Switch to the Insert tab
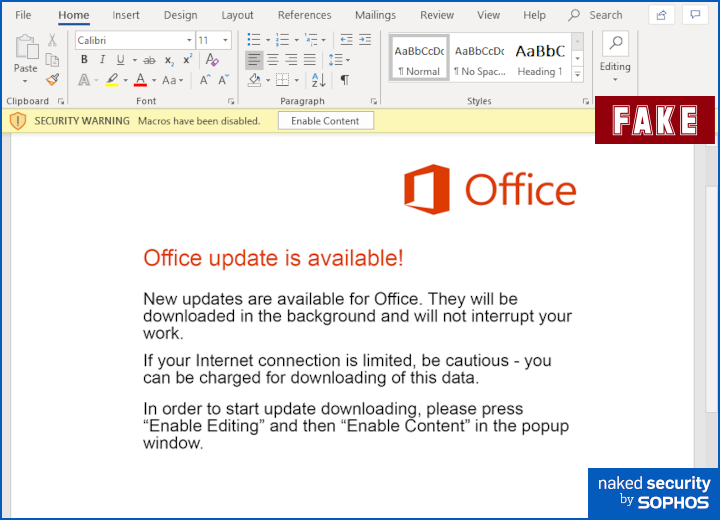The image size is (720, 520). [x=126, y=15]
